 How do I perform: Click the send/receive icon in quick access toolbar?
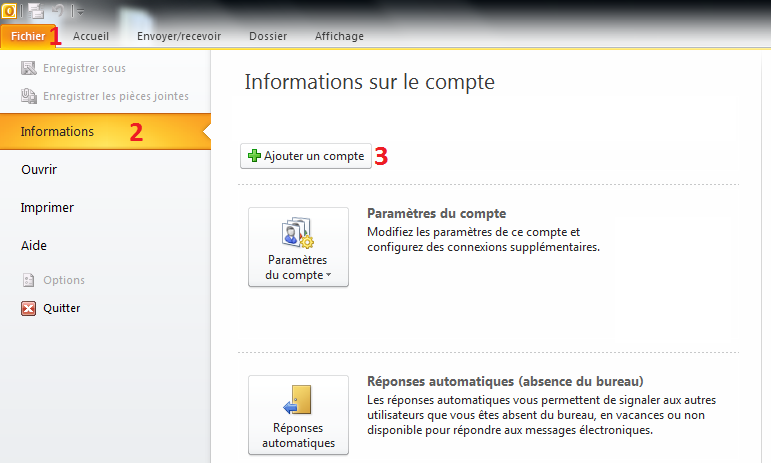point(35,10)
